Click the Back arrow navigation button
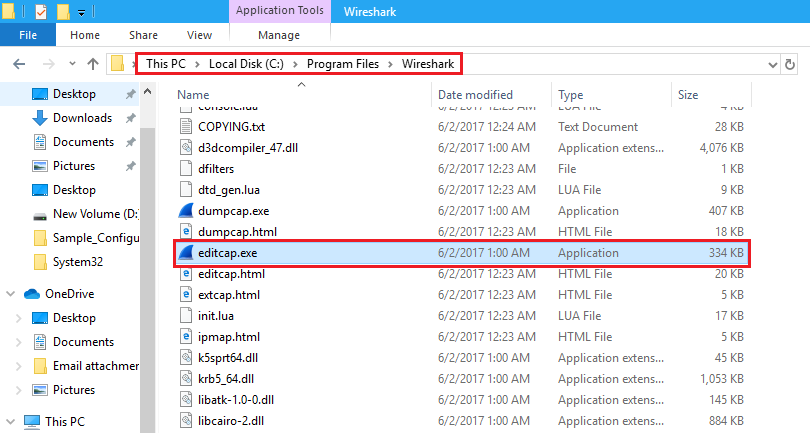 18,64
